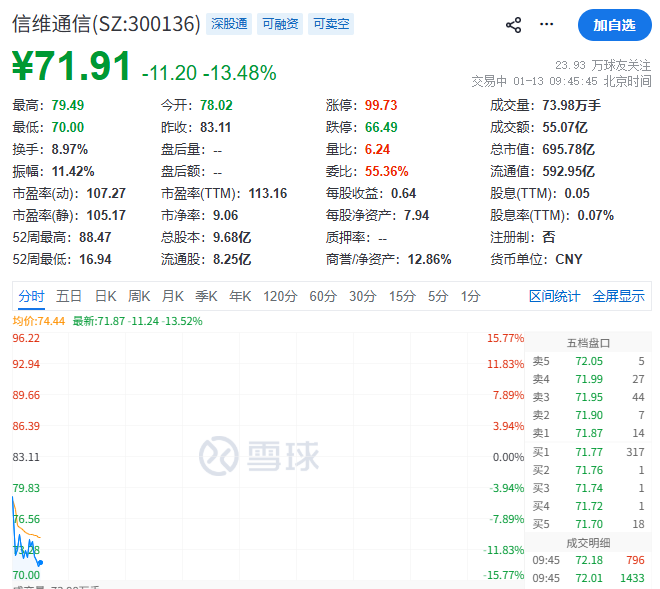This screenshot has width=660, height=589.
Task: Click the 买4 price 71.72
Action: tap(589, 506)
